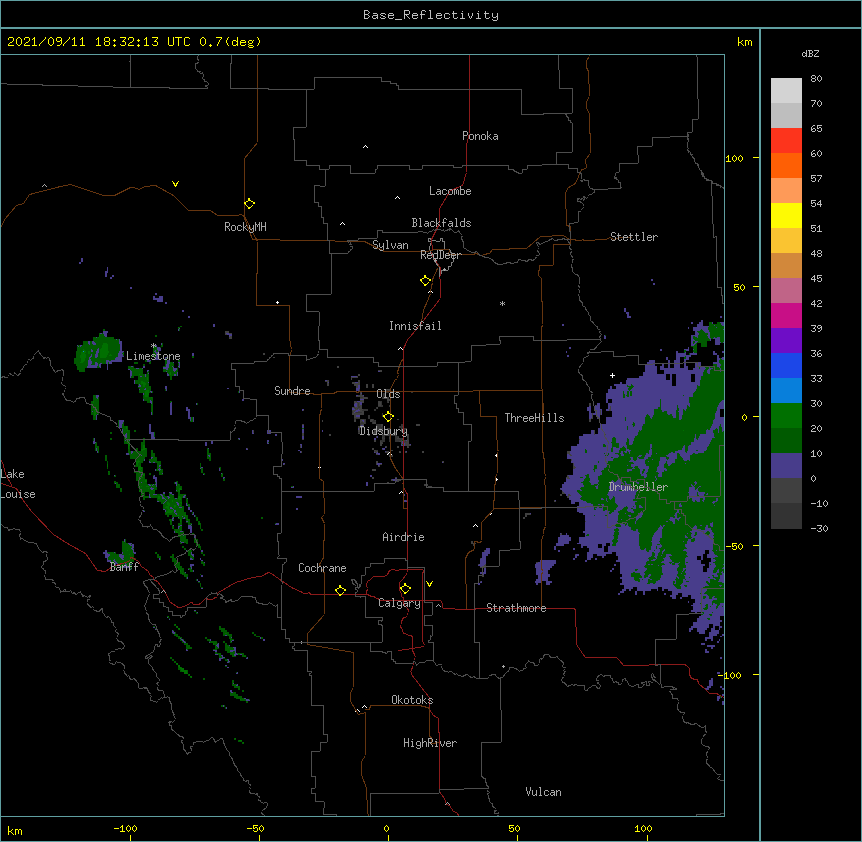The height and width of the screenshot is (842, 862).
Task: Click the Ponoka city label
Action: tap(480, 136)
